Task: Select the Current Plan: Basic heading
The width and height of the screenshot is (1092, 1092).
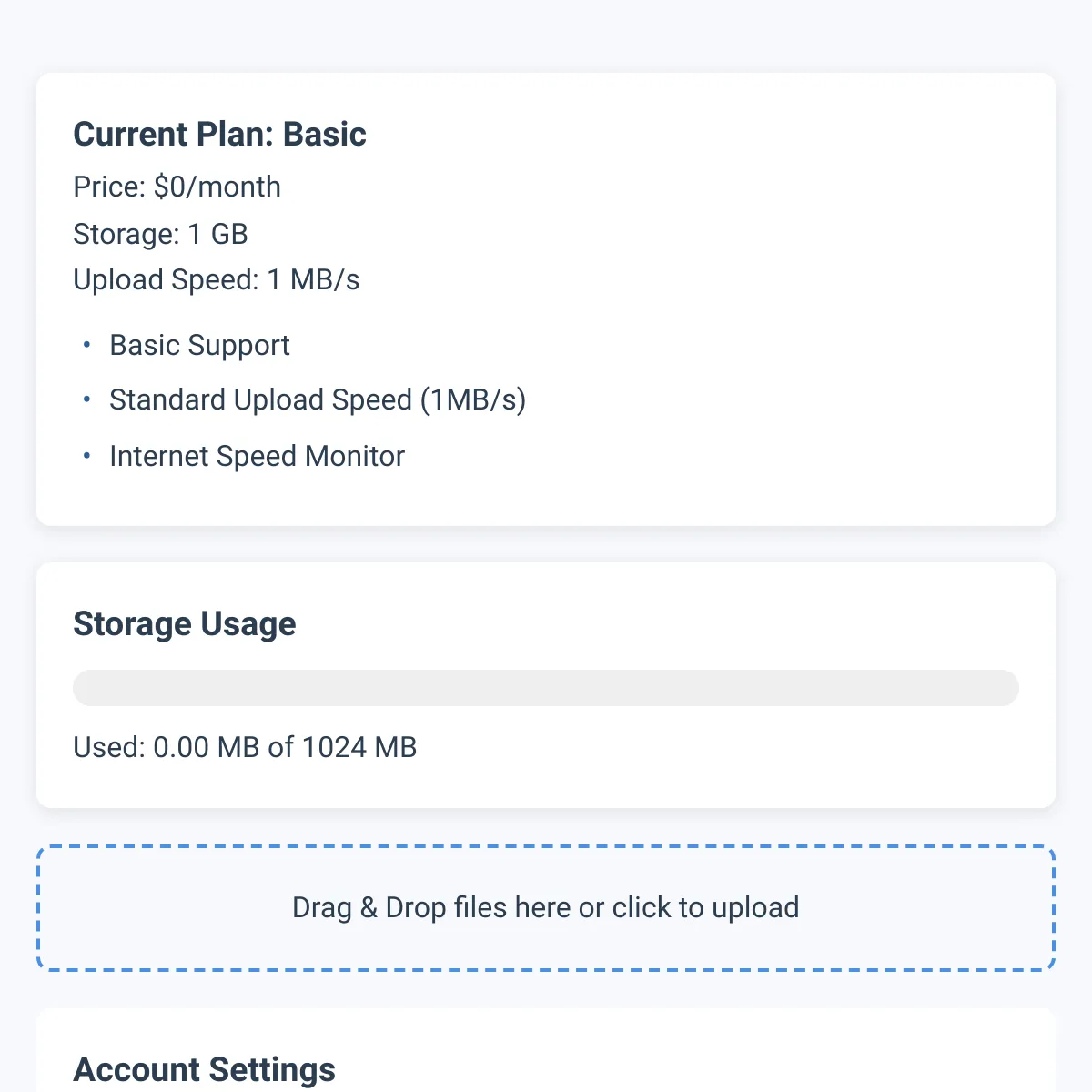Action: coord(219,135)
